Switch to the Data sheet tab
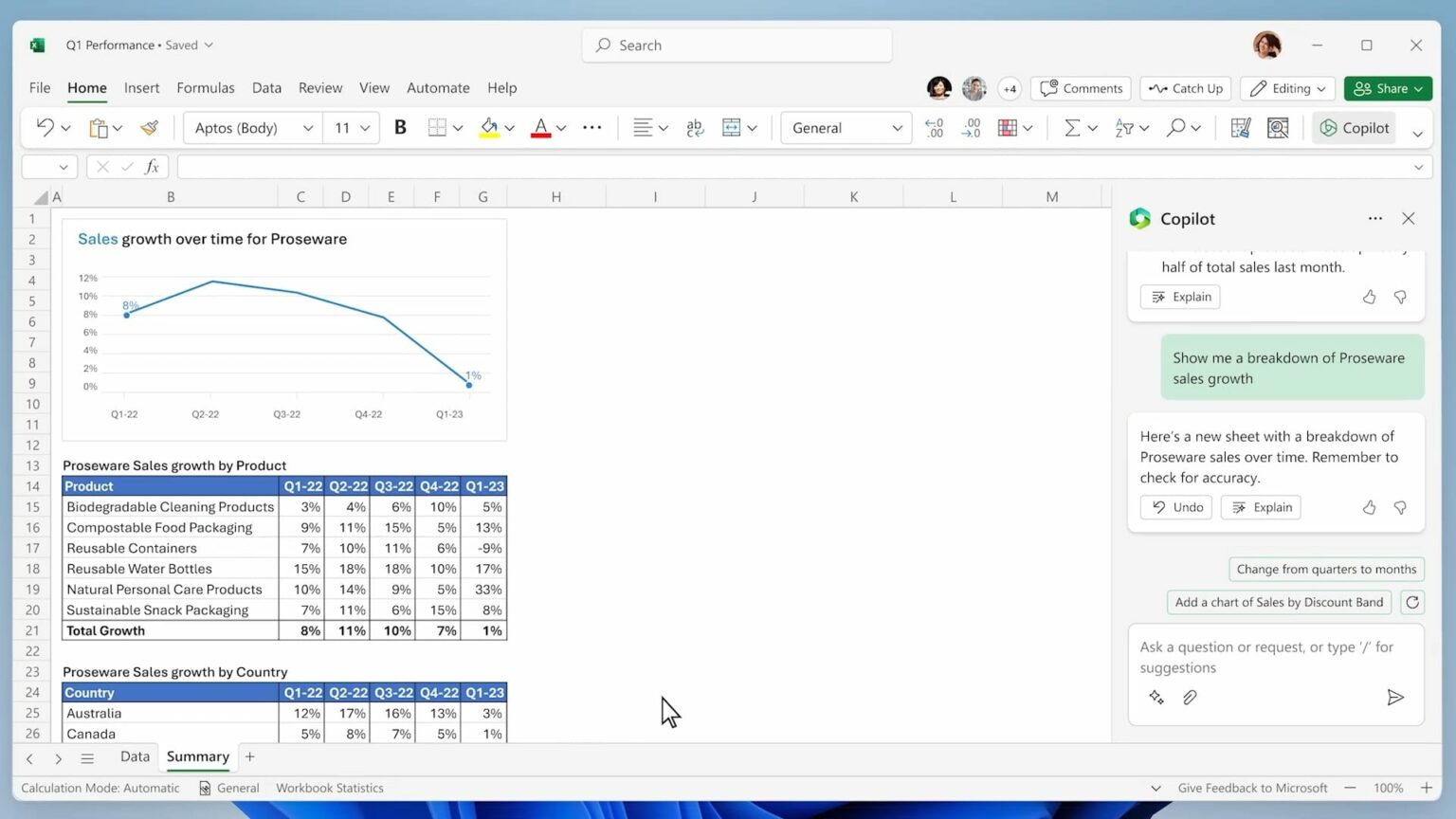The height and width of the screenshot is (819, 1456). point(135,756)
